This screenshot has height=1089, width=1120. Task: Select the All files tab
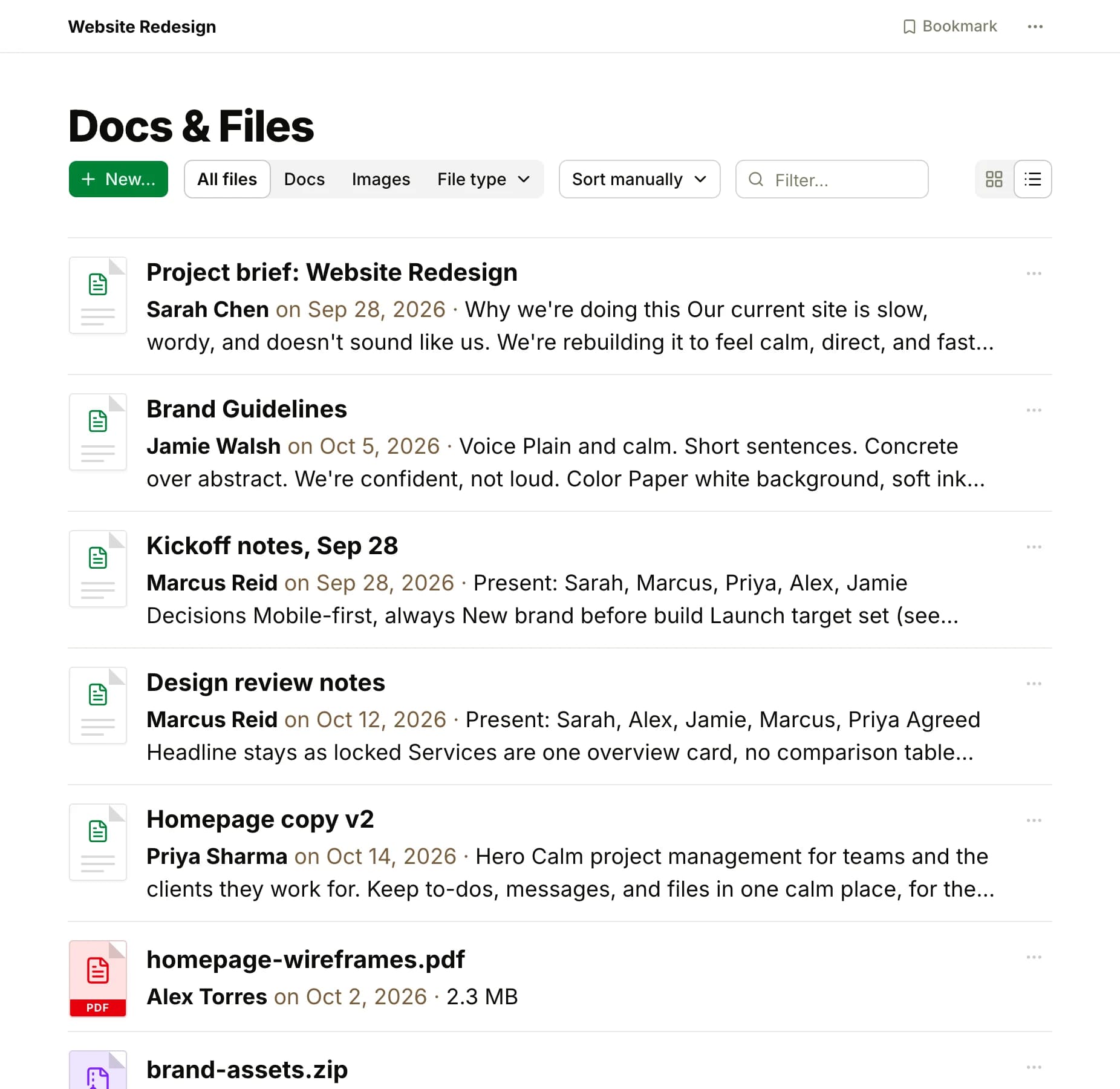point(227,179)
